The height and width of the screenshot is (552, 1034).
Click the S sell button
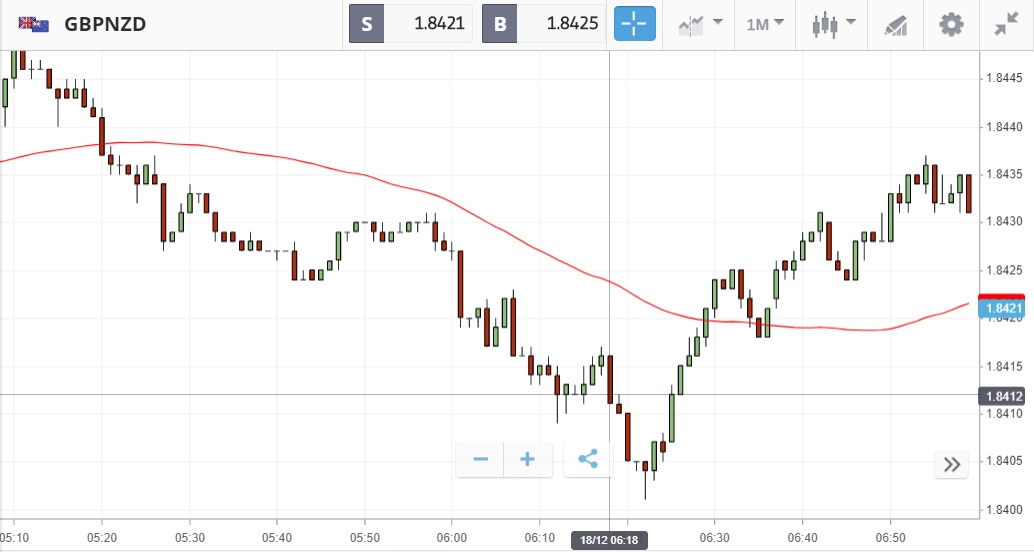click(x=366, y=24)
